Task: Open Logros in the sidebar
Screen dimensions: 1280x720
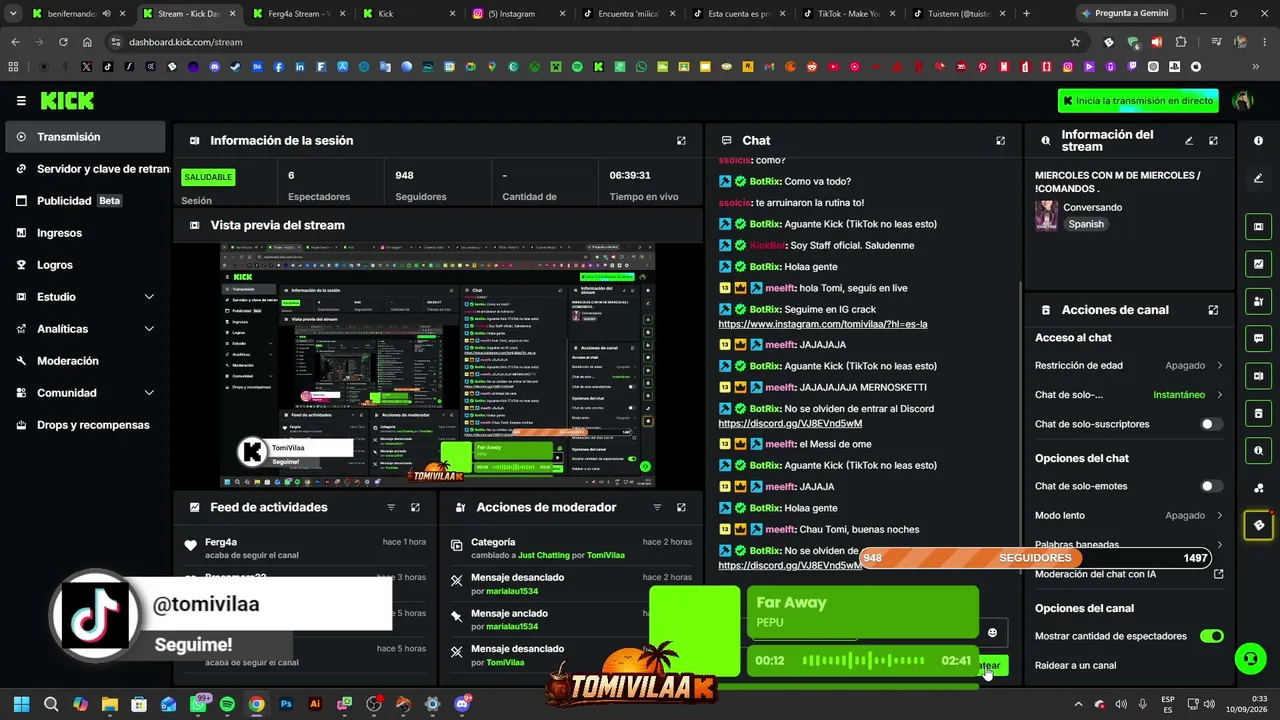Action: point(85,265)
